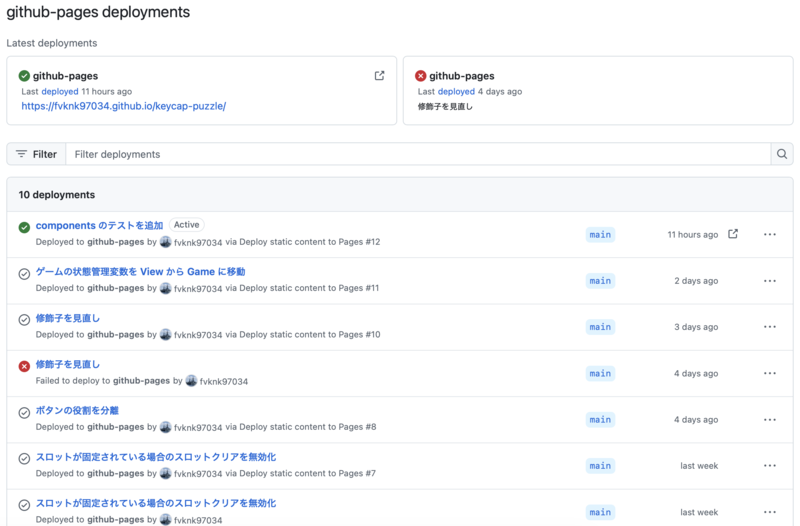Click 'github-pages deployments' page heading
Image resolution: width=800 pixels, height=526 pixels.
pos(98,12)
